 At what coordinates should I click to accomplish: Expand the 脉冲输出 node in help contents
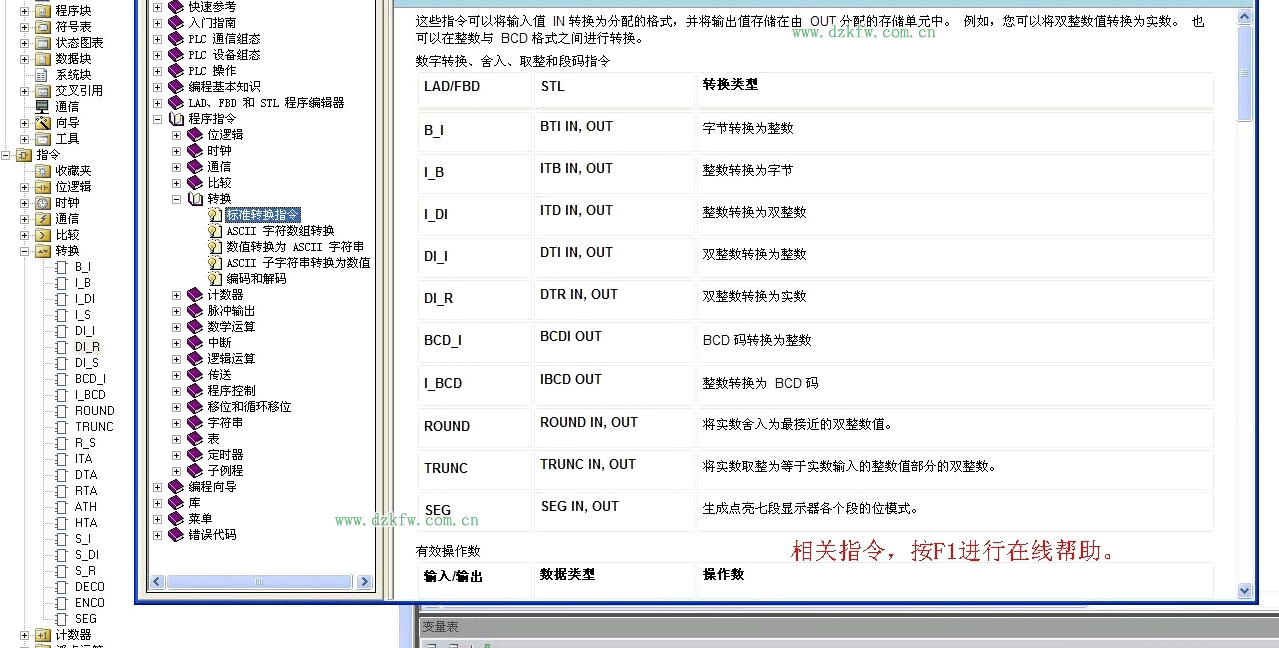(x=177, y=311)
